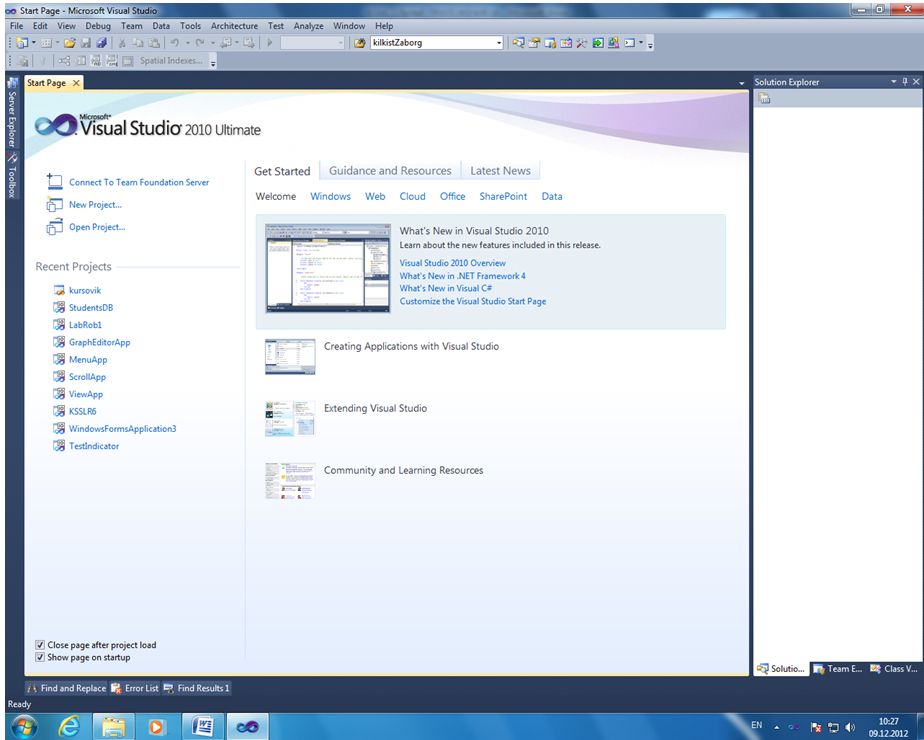Open What's New in .NET Framework 4
924x740 pixels.
point(463,276)
